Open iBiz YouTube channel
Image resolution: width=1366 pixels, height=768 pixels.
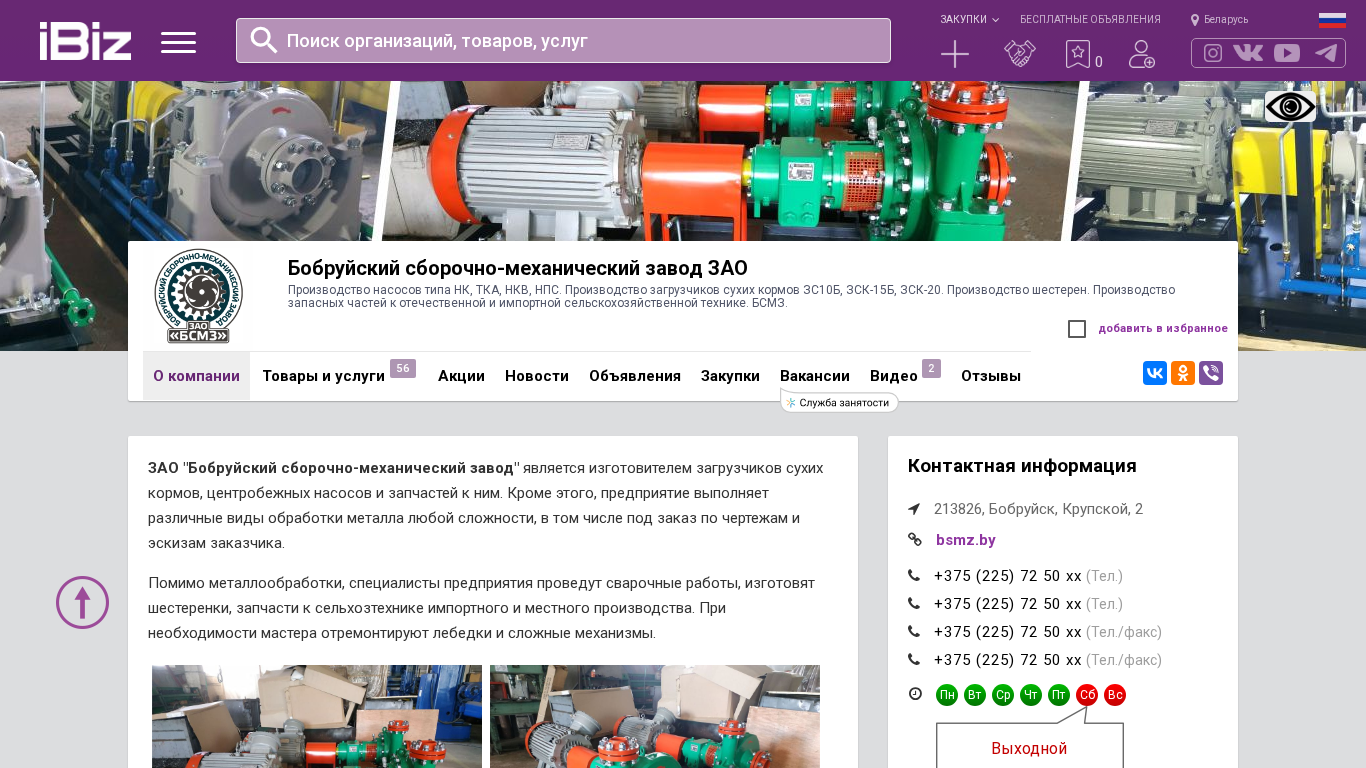click(1287, 53)
